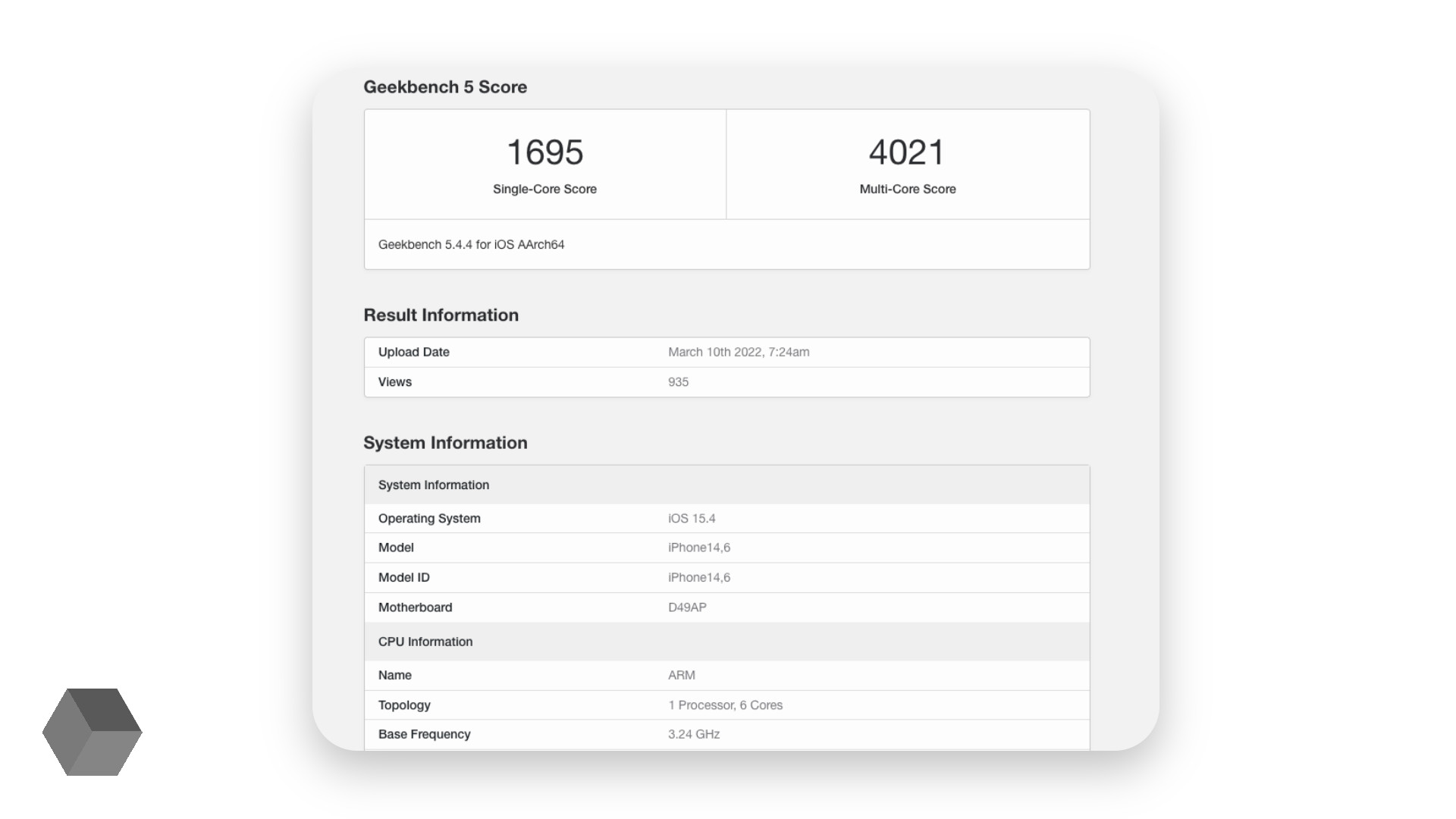The width and height of the screenshot is (1456, 819).
Task: Click the gray cube logo icon
Action: 92,732
